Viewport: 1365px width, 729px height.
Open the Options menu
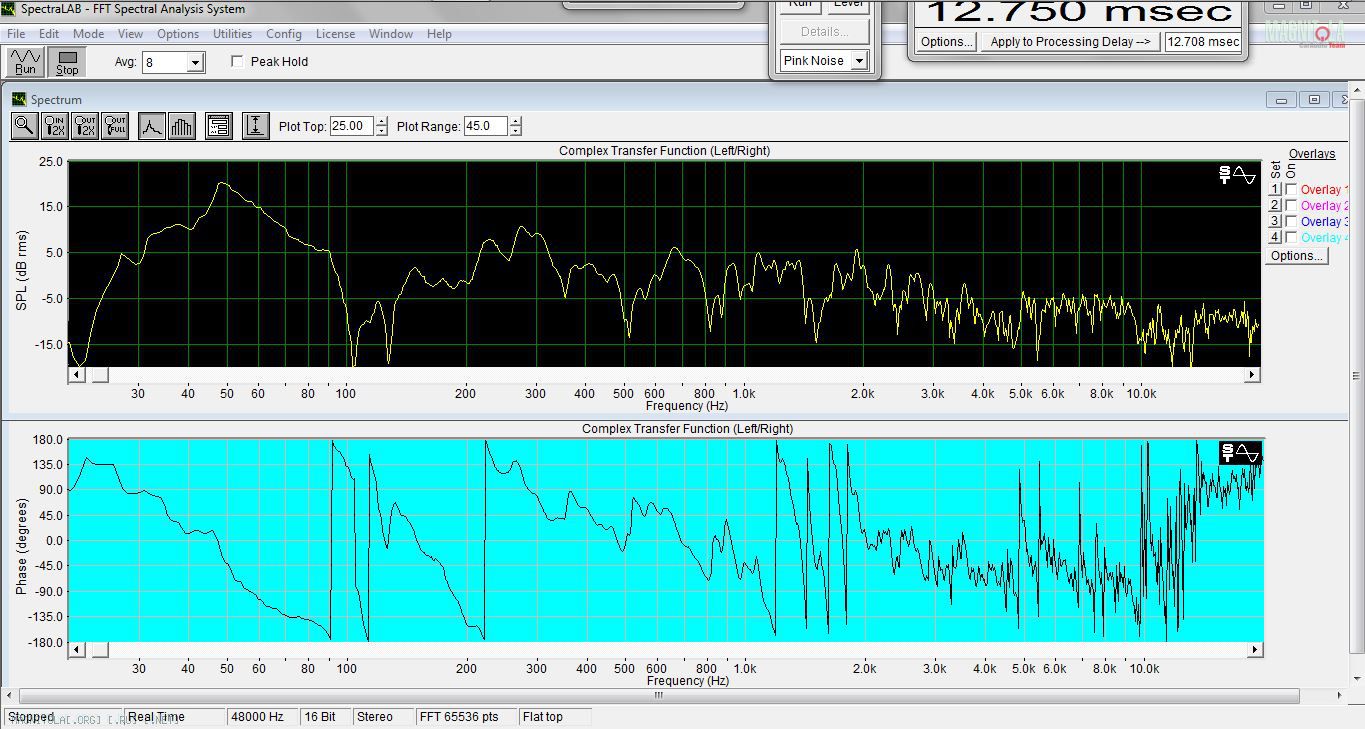tap(178, 34)
